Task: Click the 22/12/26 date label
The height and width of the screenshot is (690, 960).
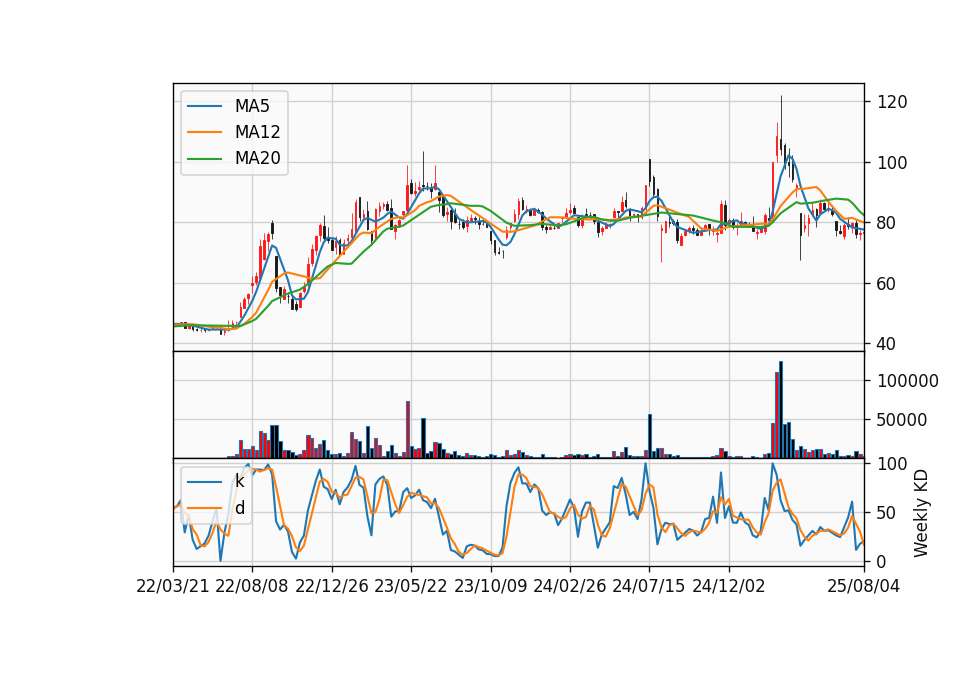Action: point(332,586)
